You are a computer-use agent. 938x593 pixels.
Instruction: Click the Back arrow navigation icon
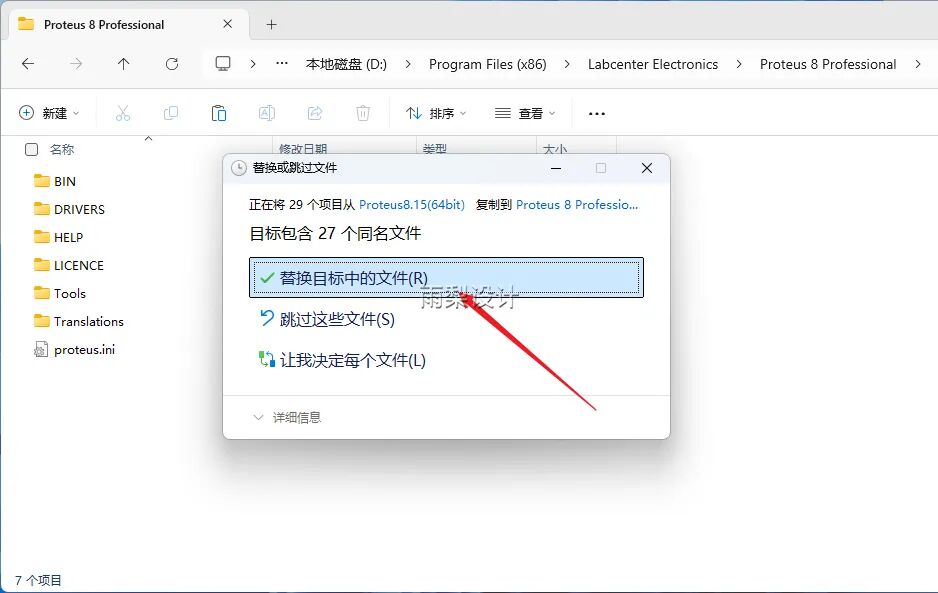click(x=28, y=63)
